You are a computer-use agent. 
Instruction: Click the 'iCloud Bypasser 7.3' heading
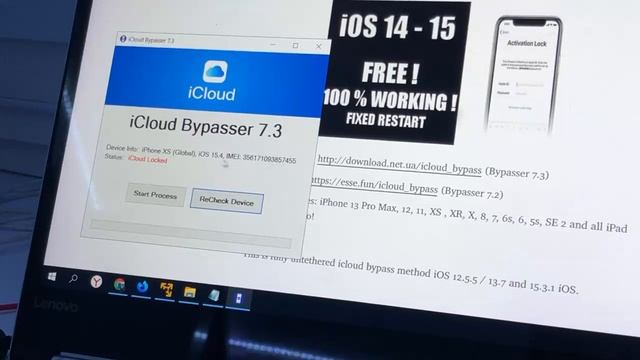tap(206, 127)
